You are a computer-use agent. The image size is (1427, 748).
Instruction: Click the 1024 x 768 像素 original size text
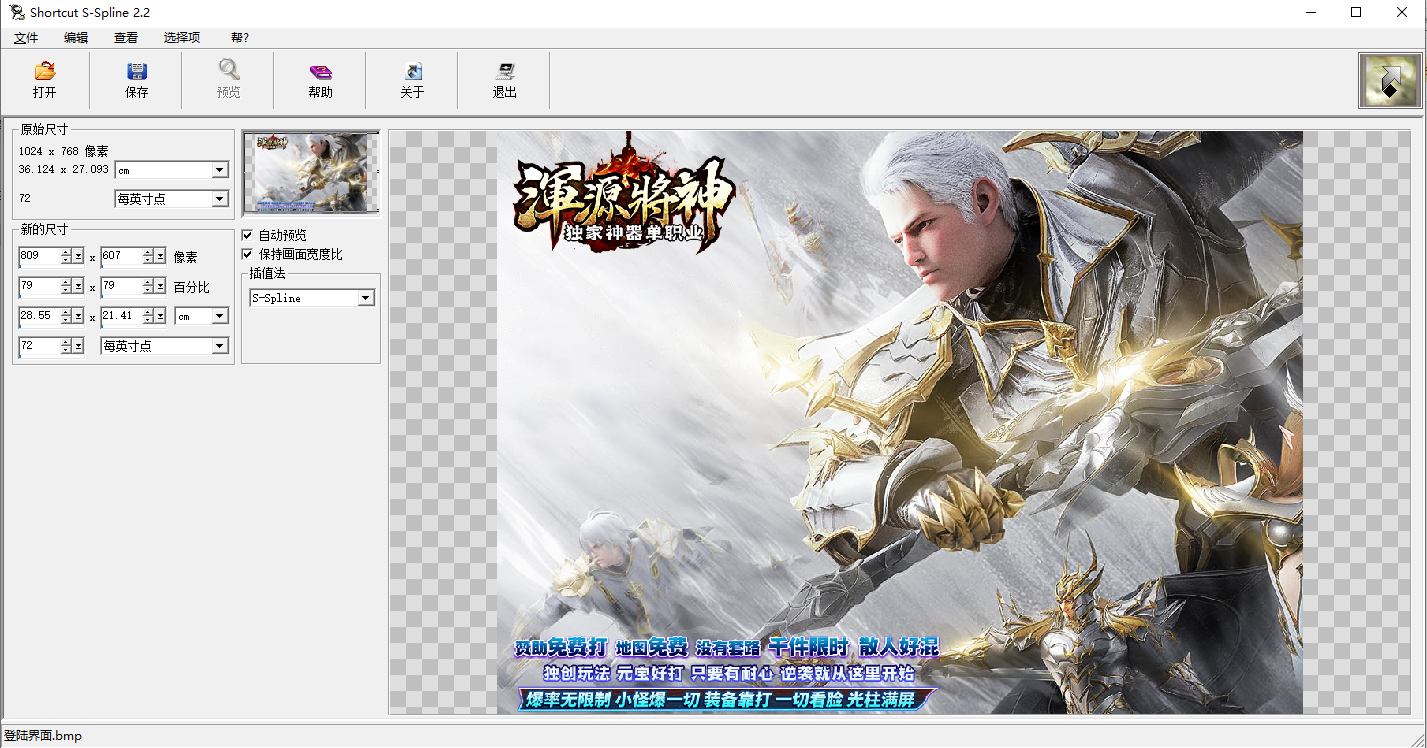pos(63,151)
